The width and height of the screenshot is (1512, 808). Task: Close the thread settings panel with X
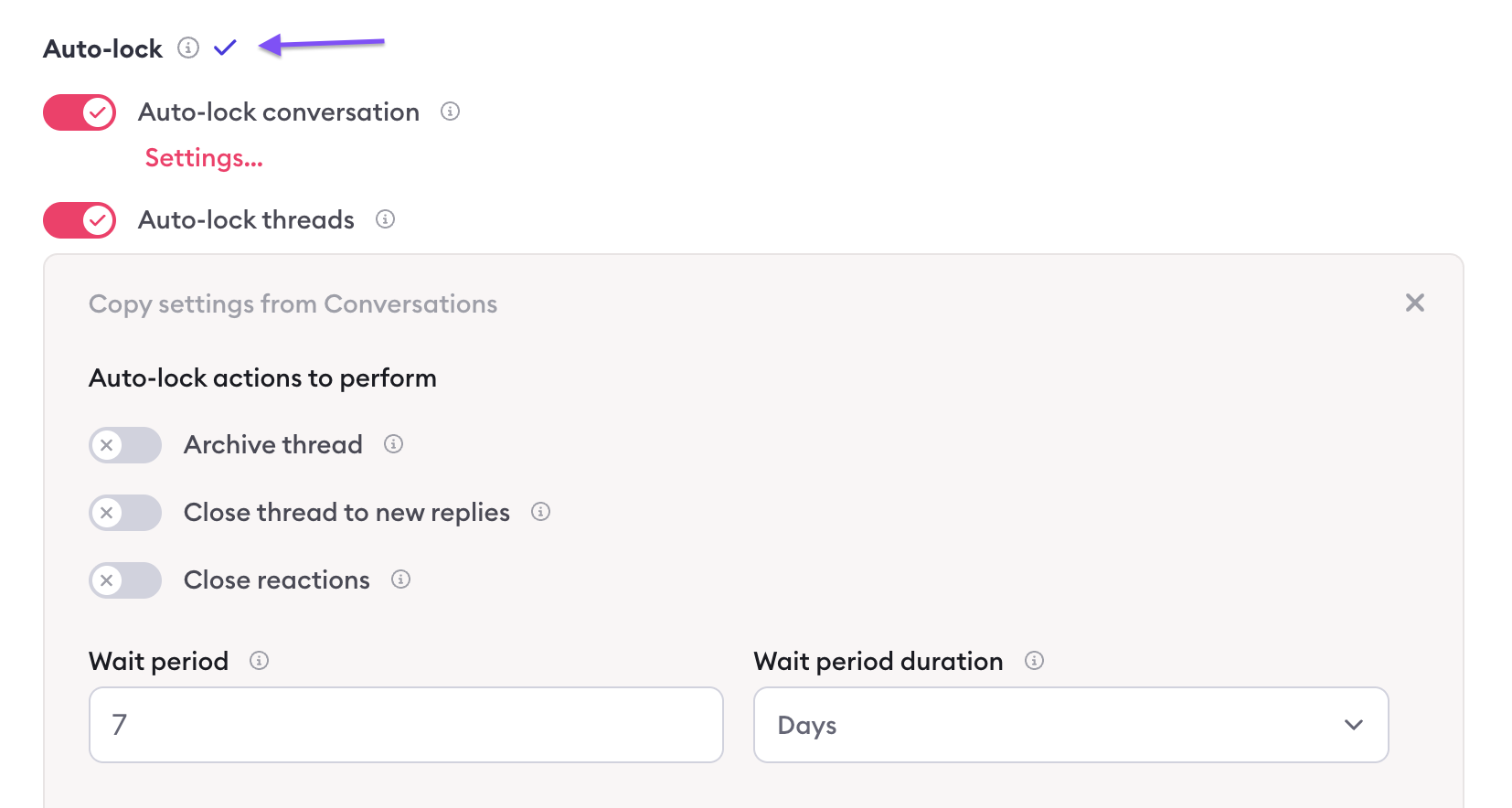pos(1415,303)
